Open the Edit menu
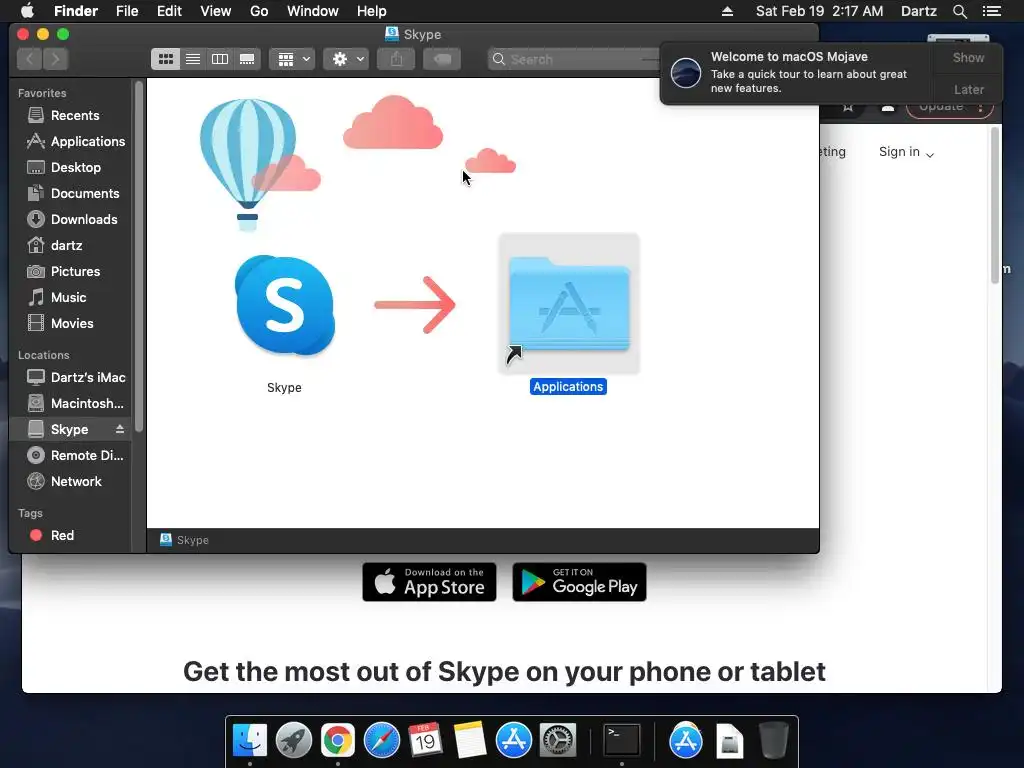The image size is (1024, 768). pos(169,11)
